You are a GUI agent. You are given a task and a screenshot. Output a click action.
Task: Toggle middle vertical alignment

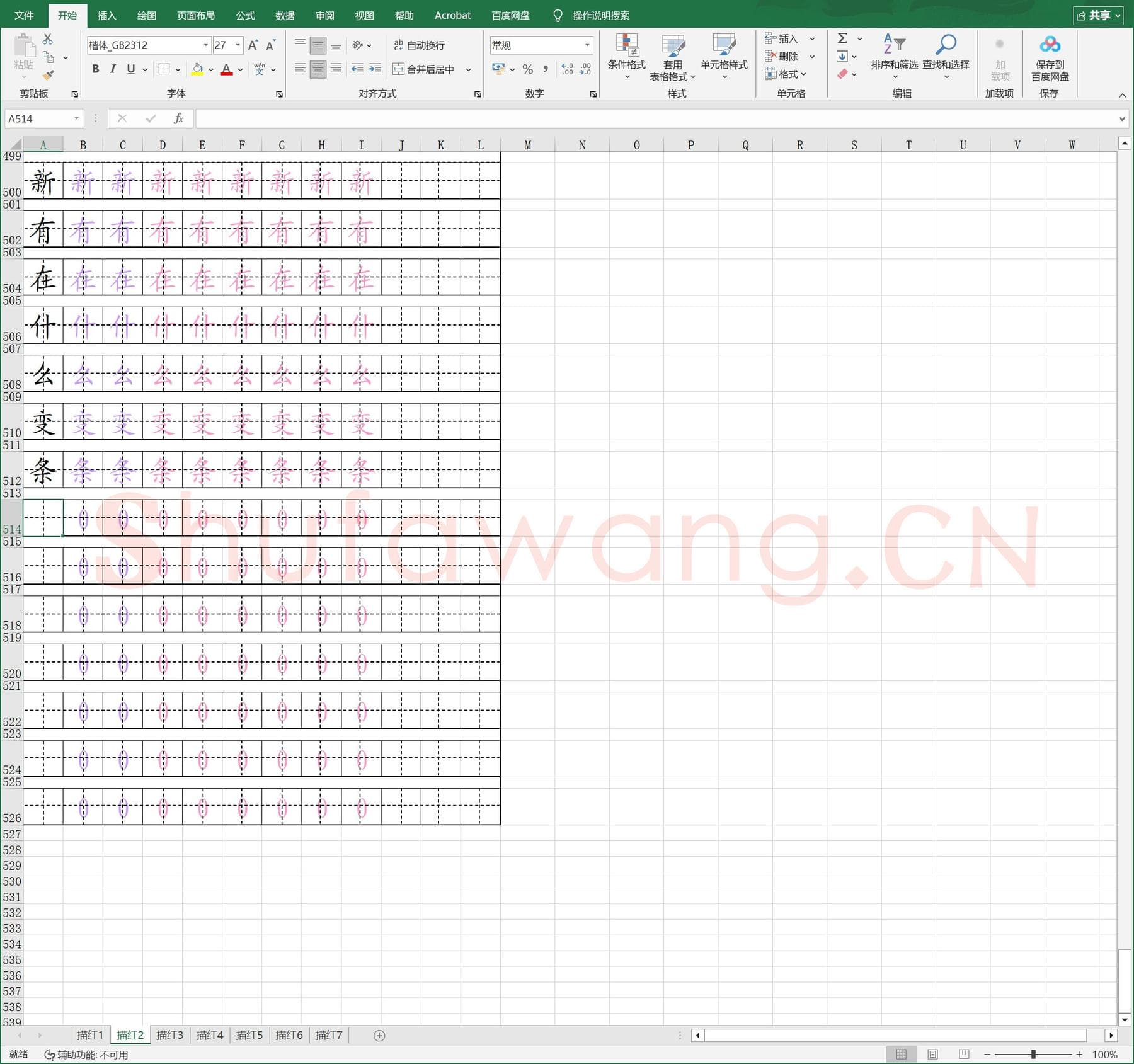318,45
